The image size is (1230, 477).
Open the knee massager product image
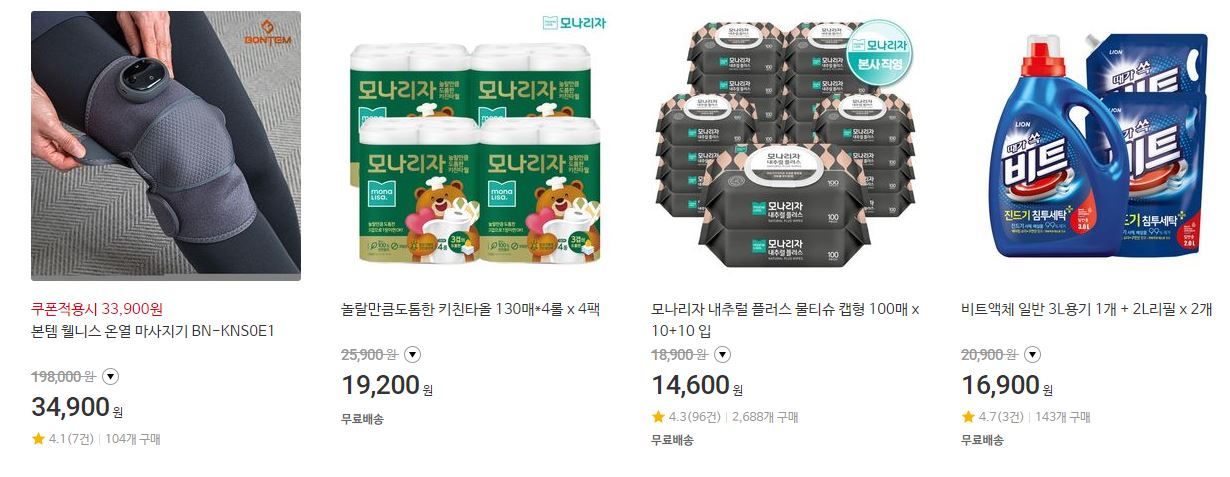point(166,146)
